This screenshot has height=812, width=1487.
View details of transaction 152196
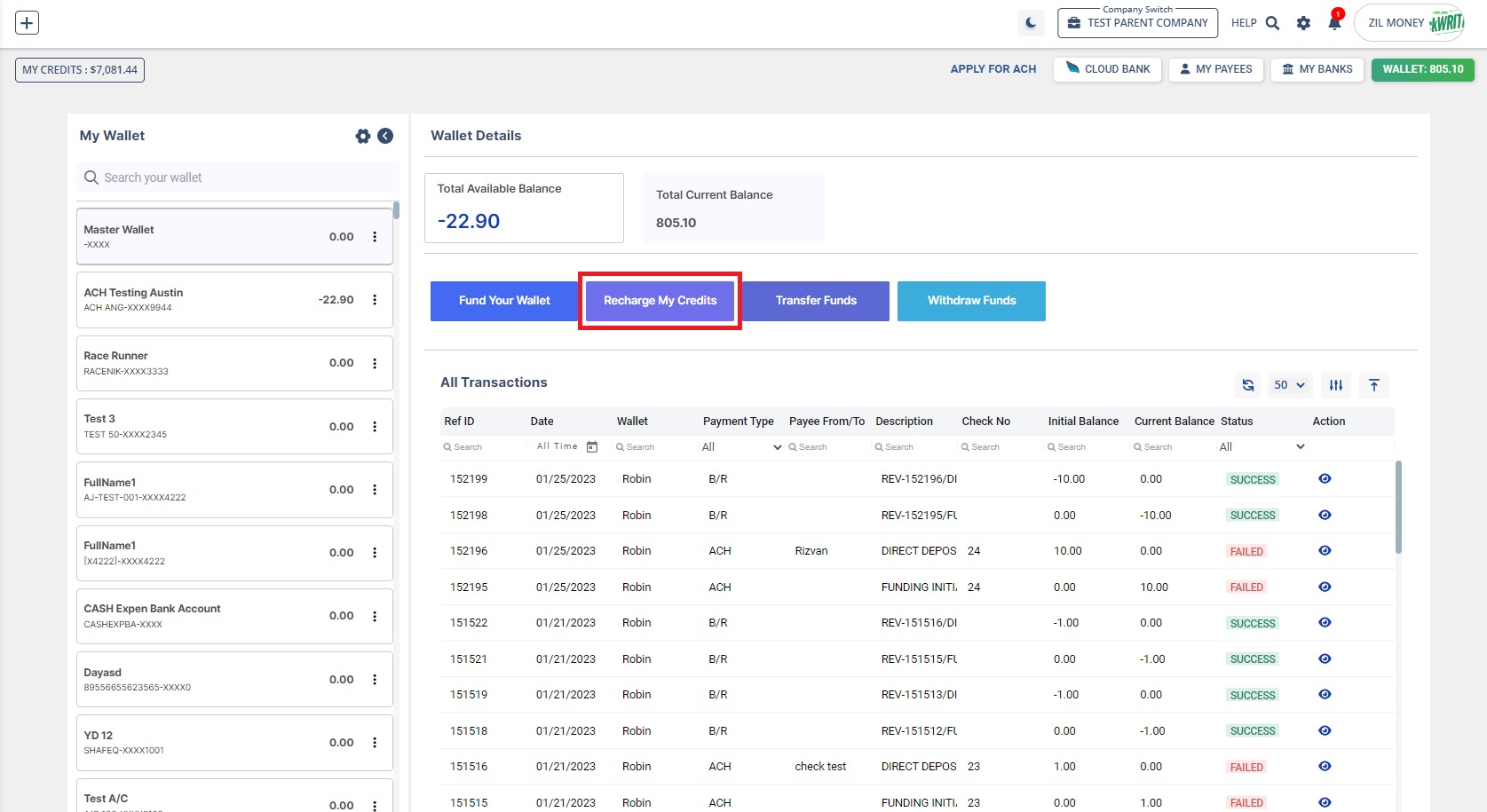coord(1325,551)
